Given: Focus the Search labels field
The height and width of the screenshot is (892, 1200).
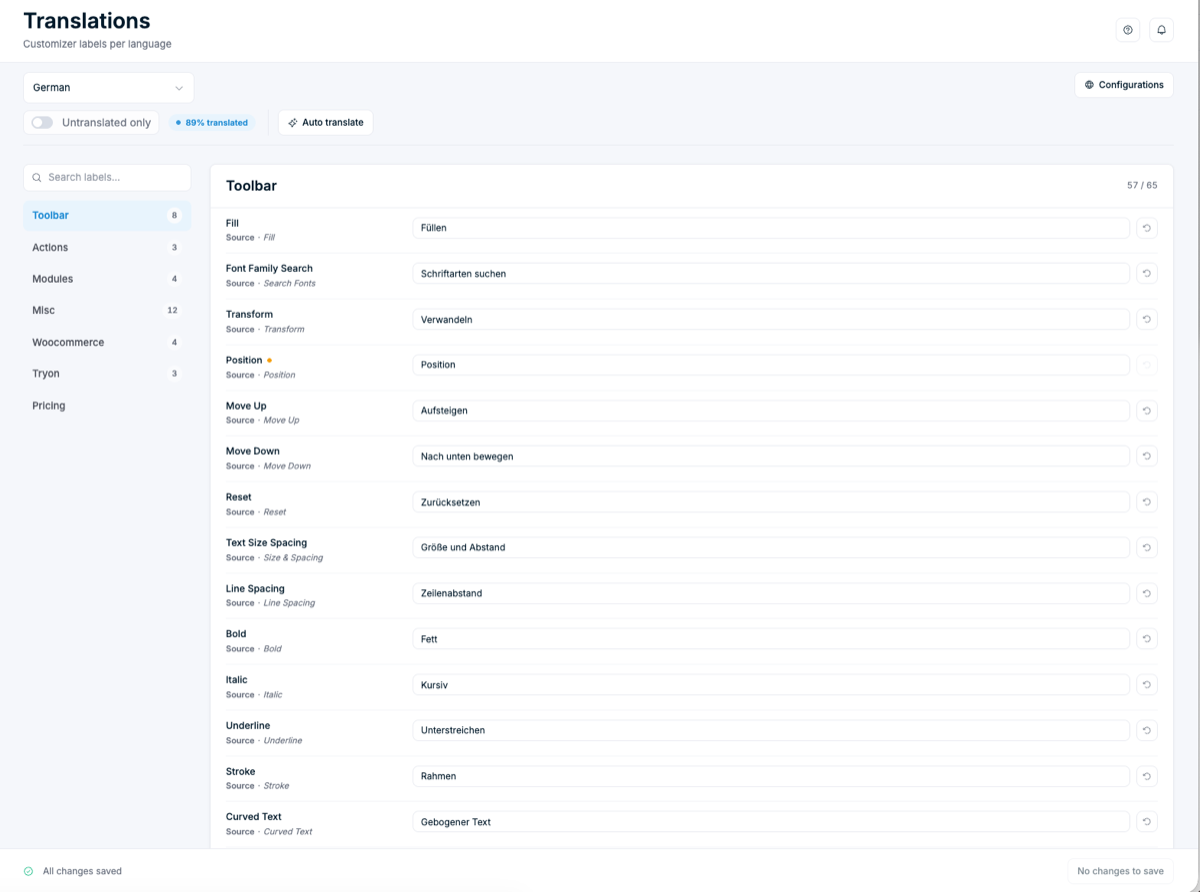Looking at the screenshot, I should [107, 177].
